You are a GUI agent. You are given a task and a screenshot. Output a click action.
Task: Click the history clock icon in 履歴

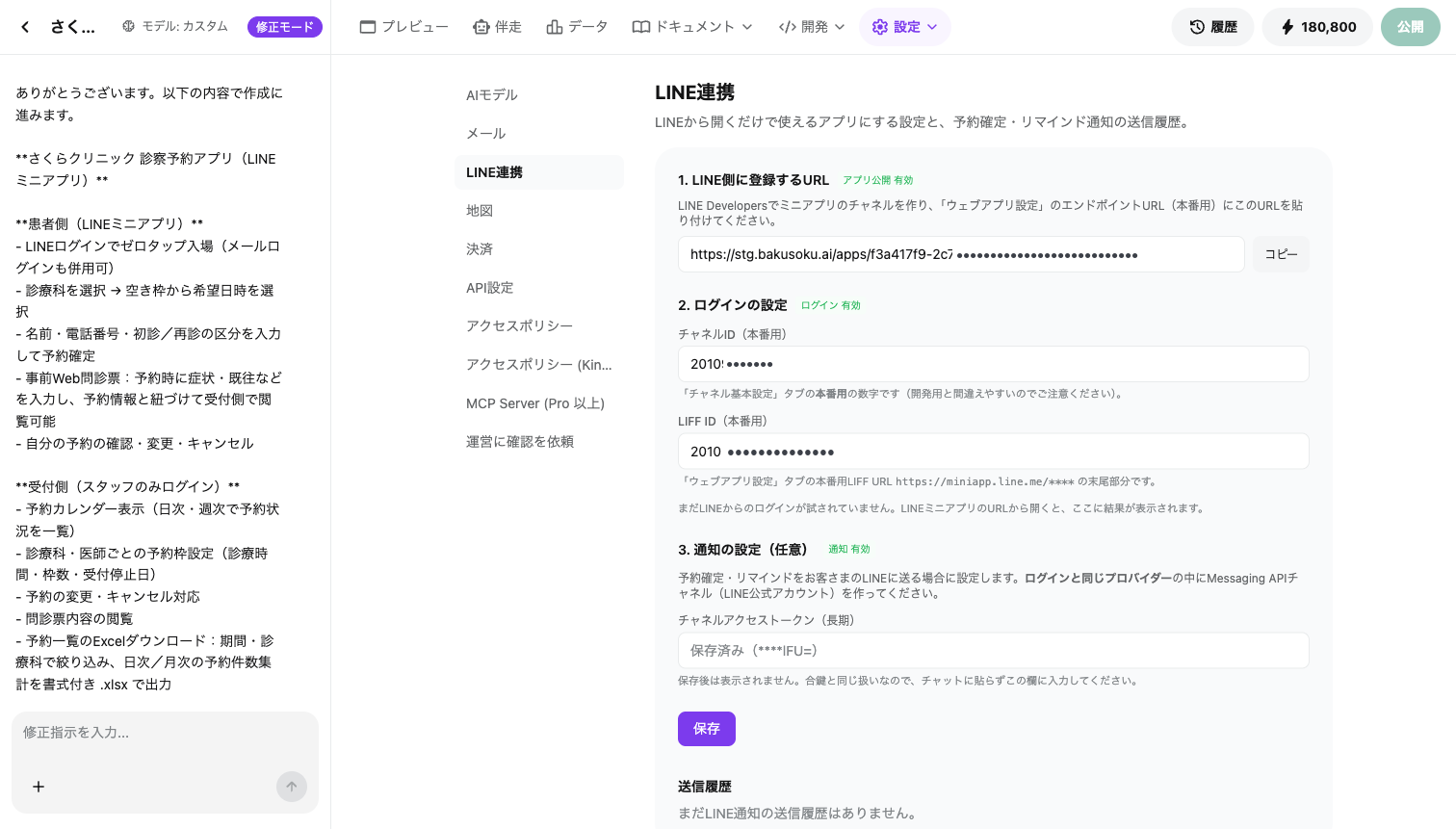[x=1197, y=27]
